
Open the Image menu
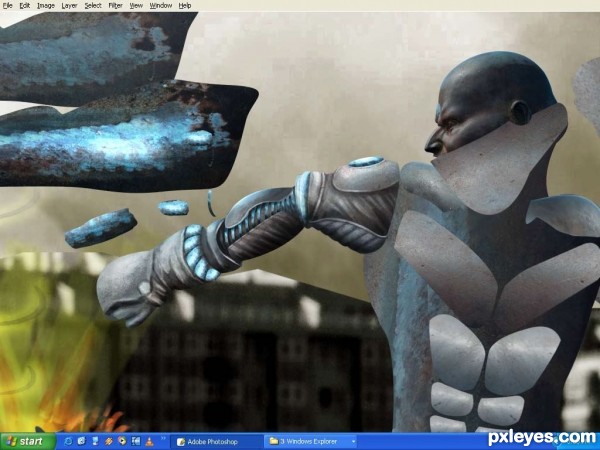click(46, 5)
